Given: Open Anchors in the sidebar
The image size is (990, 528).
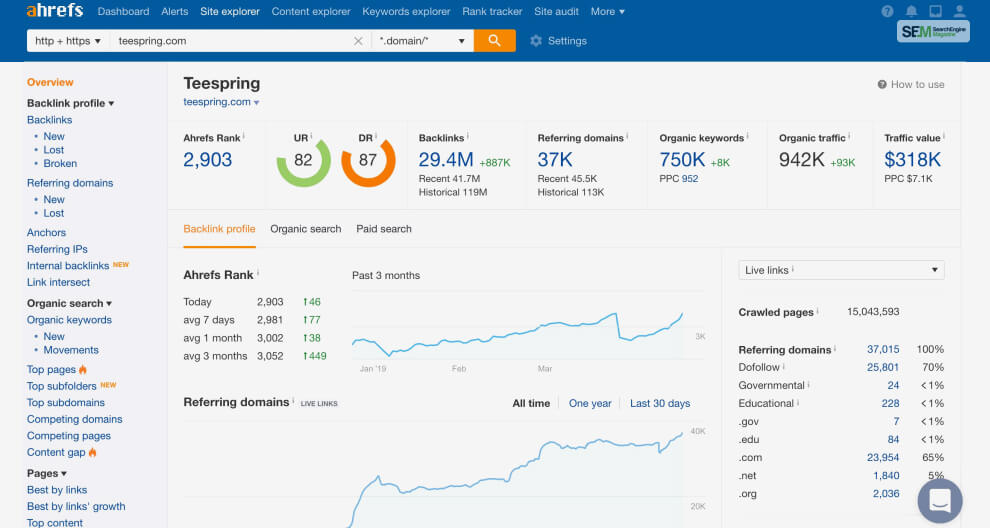Looking at the screenshot, I should coord(46,232).
